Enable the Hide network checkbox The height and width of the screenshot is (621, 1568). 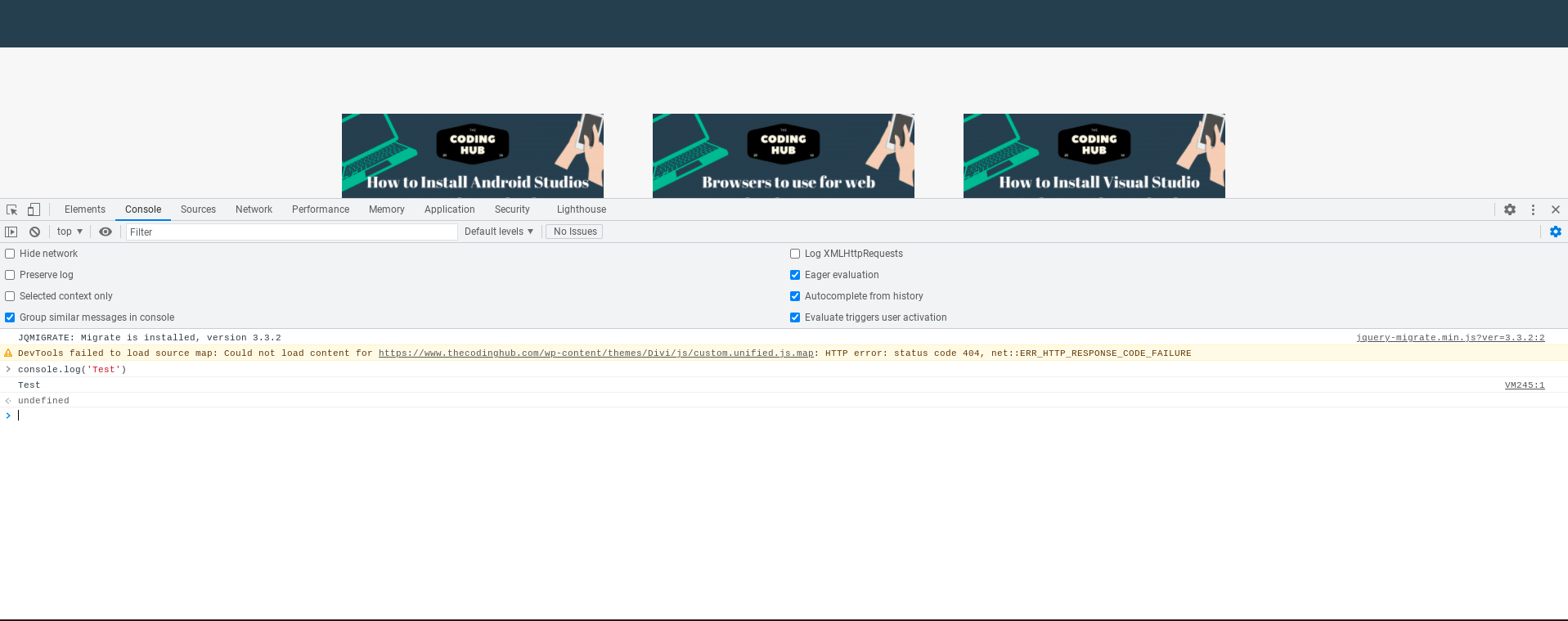pyautogui.click(x=11, y=254)
